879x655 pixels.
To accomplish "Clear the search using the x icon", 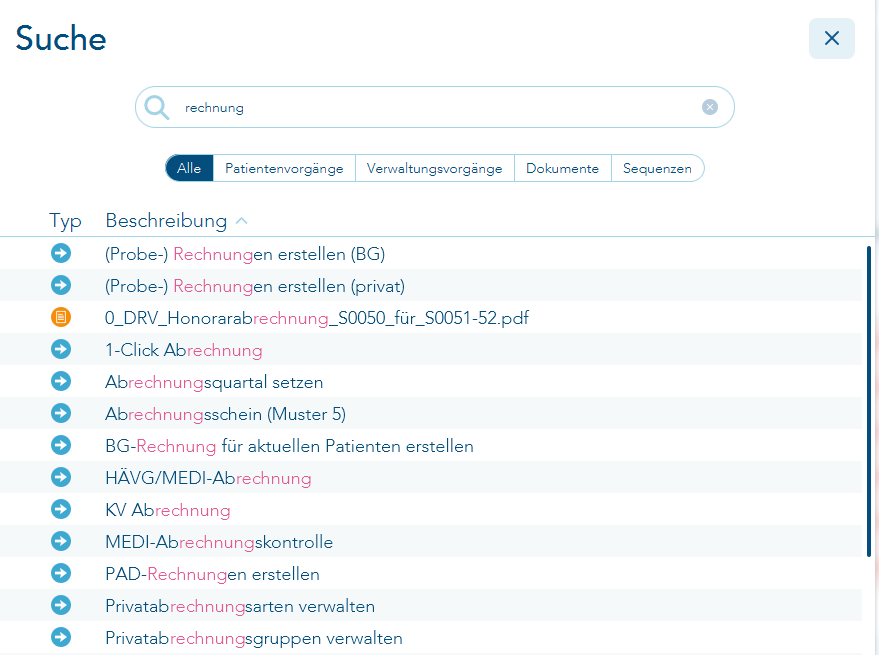I will click(x=710, y=106).
